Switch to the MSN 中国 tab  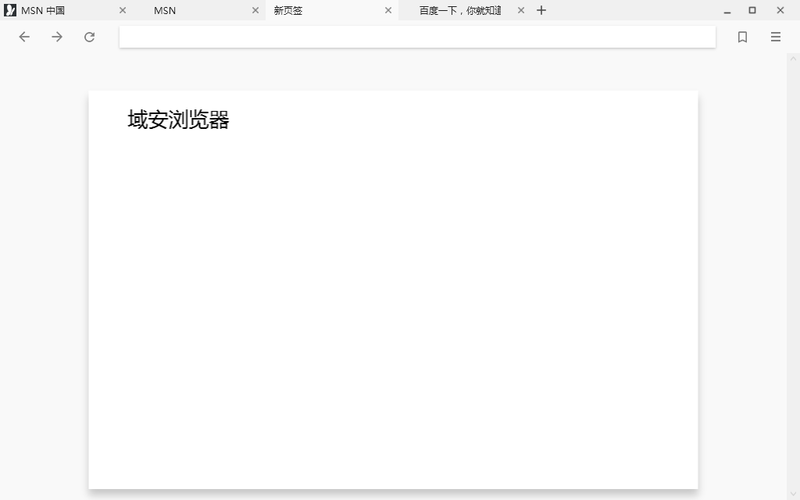[66, 10]
